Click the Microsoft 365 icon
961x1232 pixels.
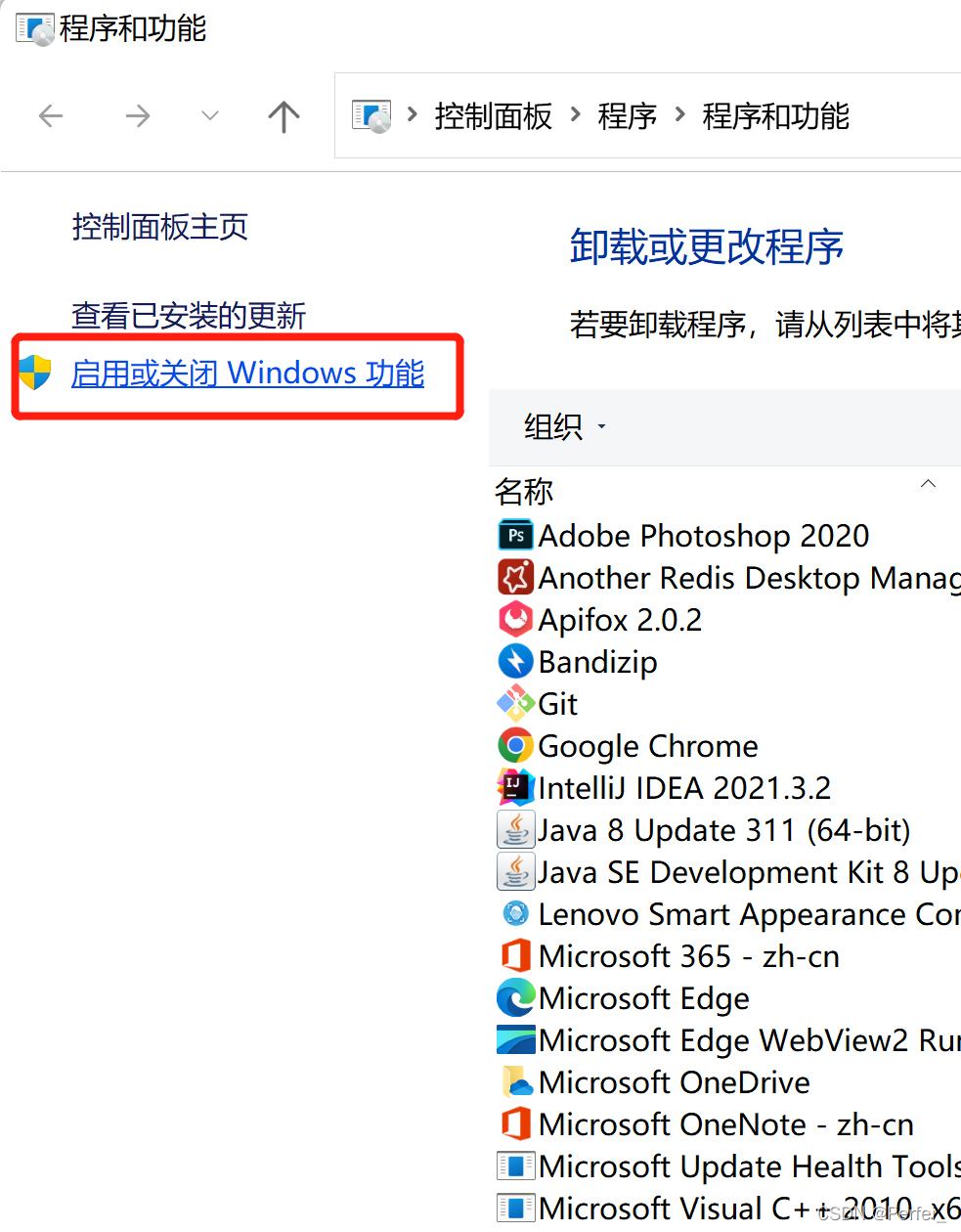click(x=515, y=956)
